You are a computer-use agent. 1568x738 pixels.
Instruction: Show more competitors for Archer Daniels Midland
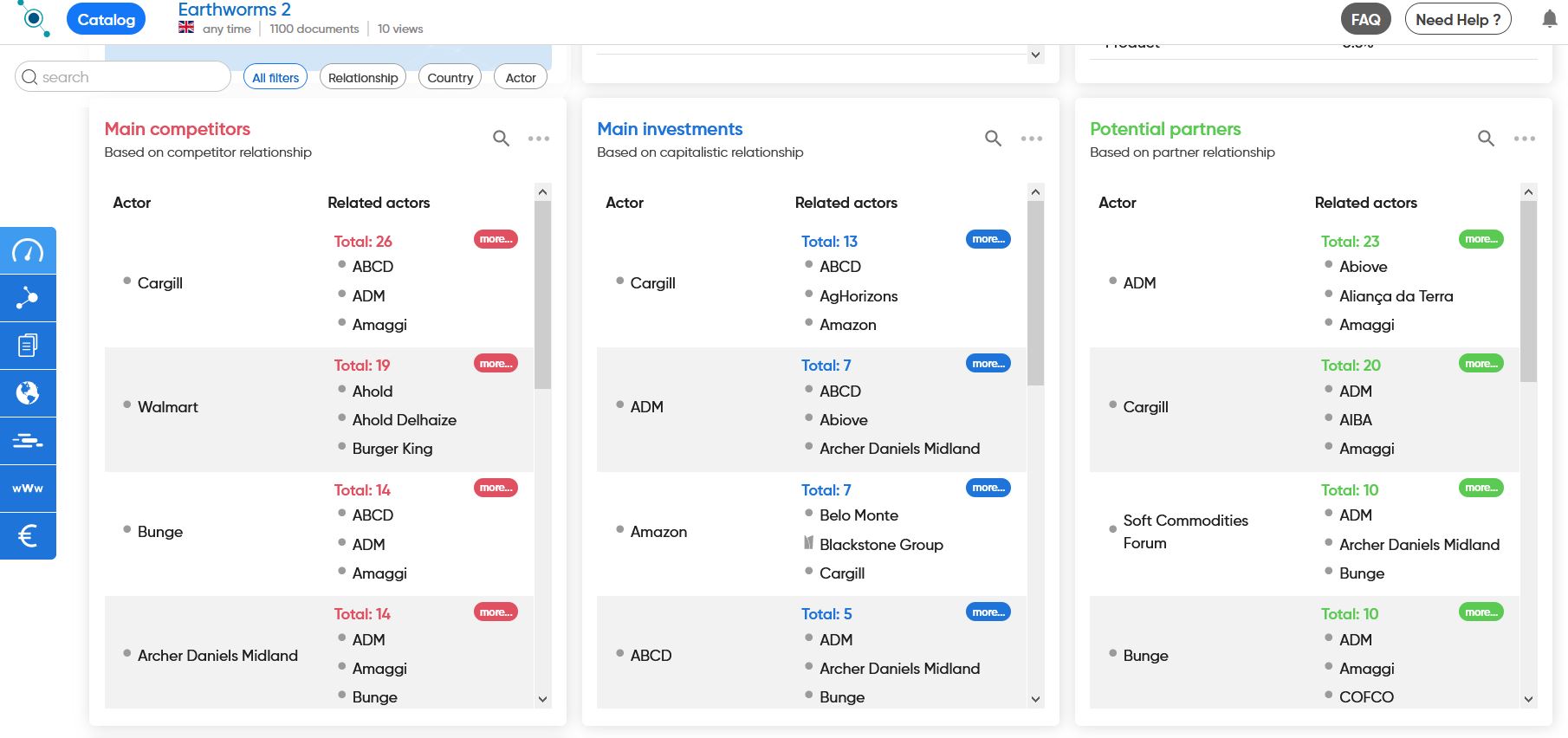(x=496, y=612)
